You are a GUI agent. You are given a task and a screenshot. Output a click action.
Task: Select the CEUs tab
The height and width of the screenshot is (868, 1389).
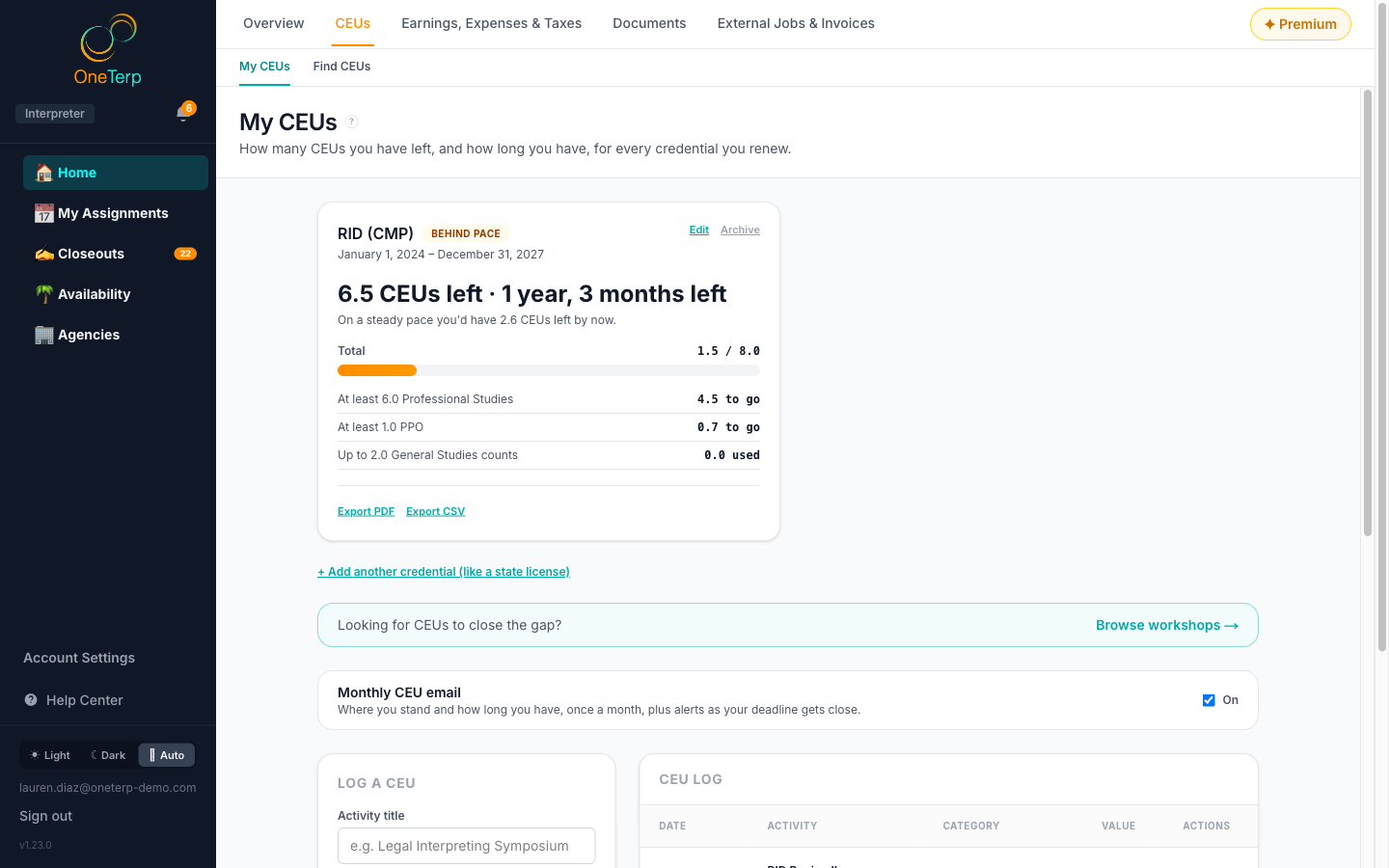353,23
